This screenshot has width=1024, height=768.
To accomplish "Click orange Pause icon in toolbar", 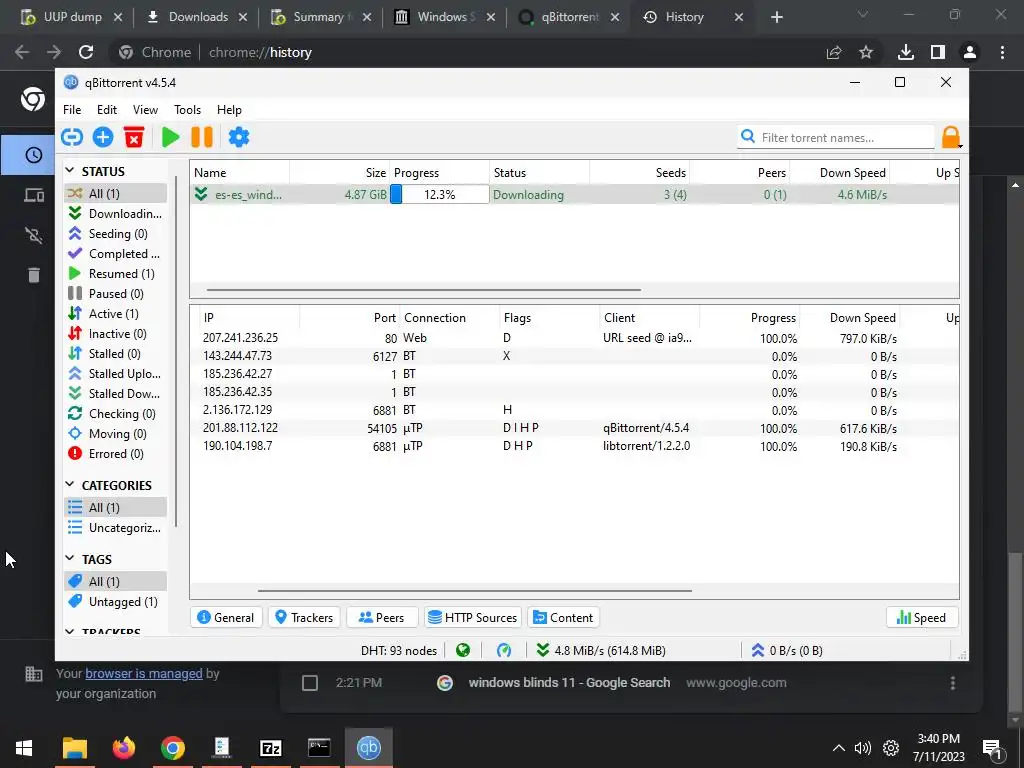I will [202, 137].
